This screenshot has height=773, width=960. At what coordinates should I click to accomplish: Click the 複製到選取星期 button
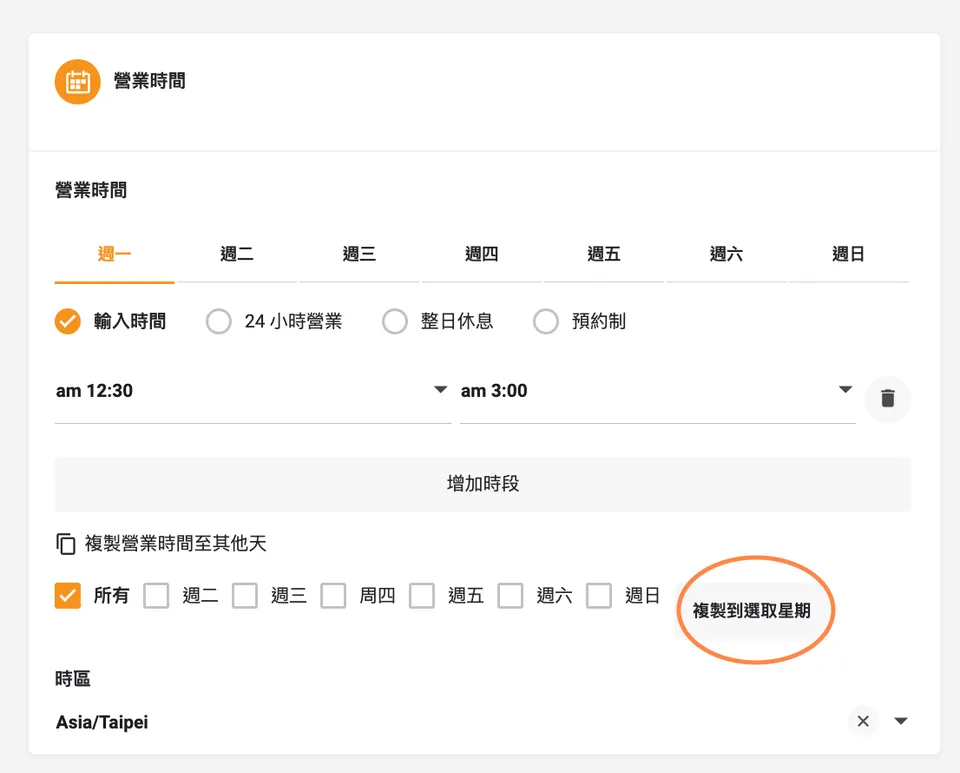click(752, 610)
